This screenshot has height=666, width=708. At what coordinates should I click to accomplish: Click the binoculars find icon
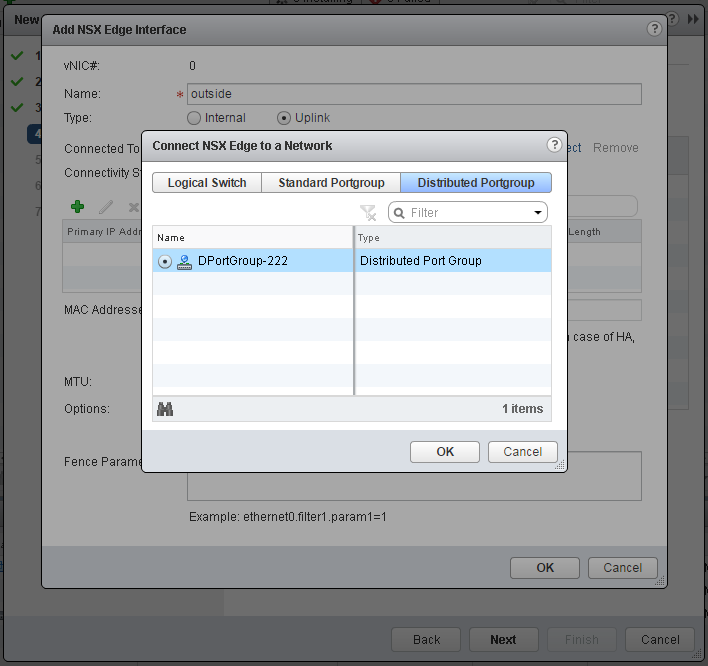(x=165, y=409)
